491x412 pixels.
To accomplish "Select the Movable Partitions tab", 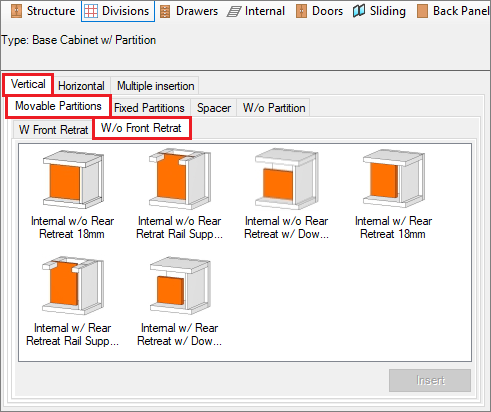I will point(58,106).
